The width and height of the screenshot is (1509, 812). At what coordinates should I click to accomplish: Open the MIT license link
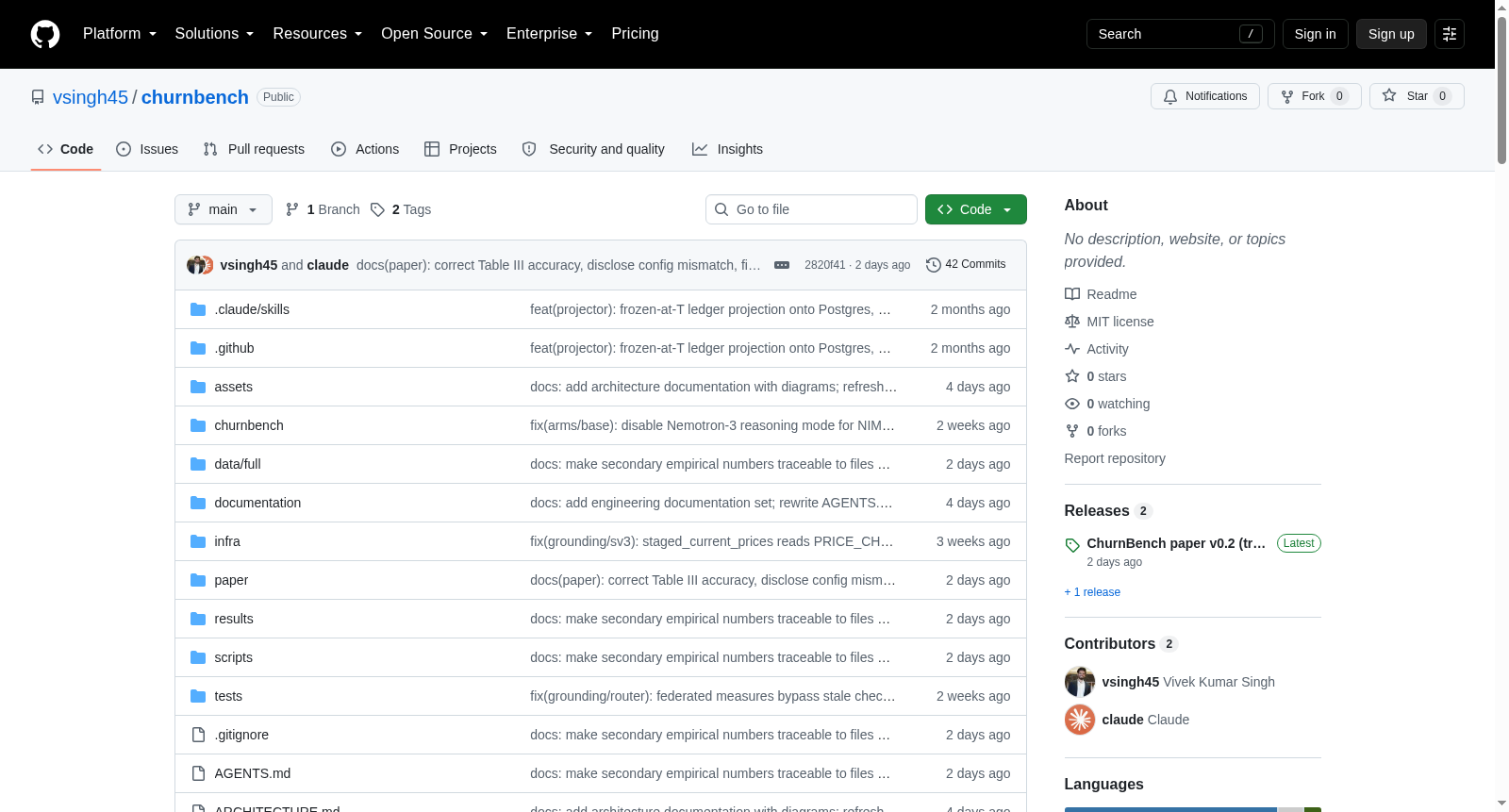click(x=1109, y=322)
